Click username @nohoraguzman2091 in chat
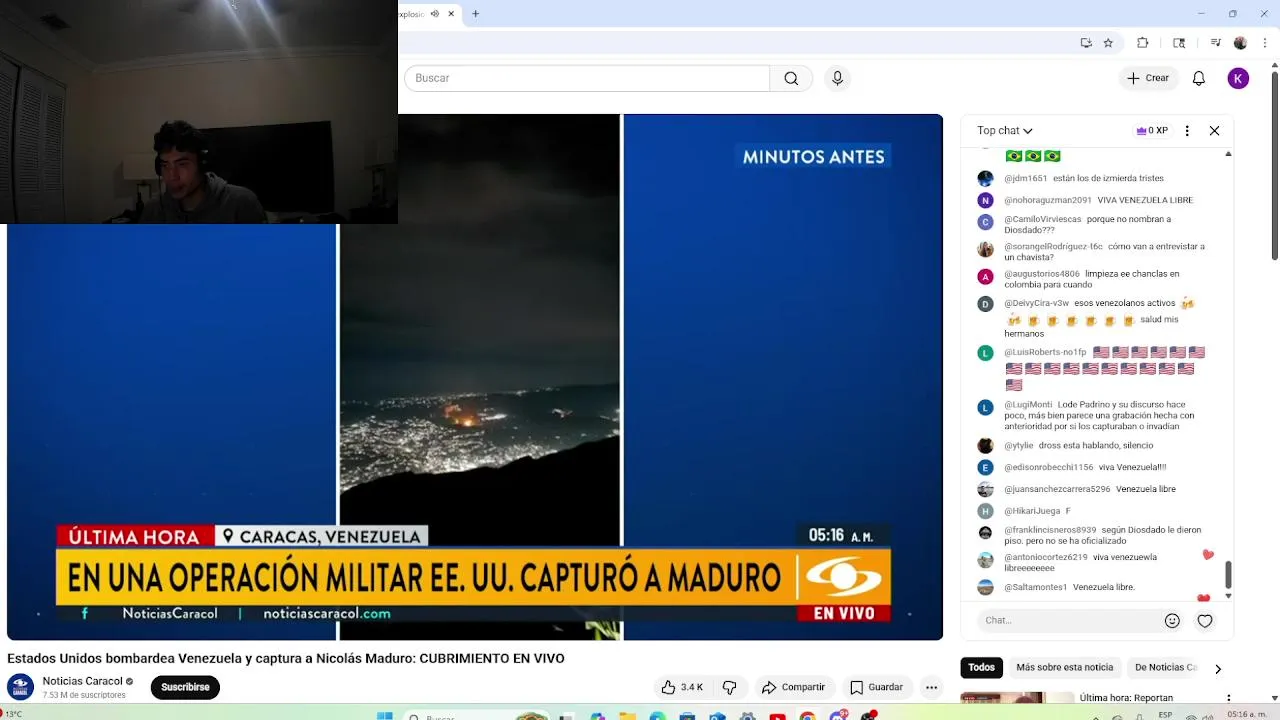This screenshot has height=720, width=1280. 1047,200
